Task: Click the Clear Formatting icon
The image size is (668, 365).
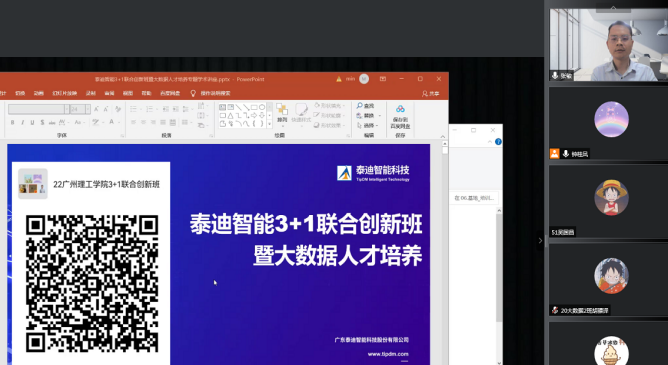Action: click(x=118, y=109)
